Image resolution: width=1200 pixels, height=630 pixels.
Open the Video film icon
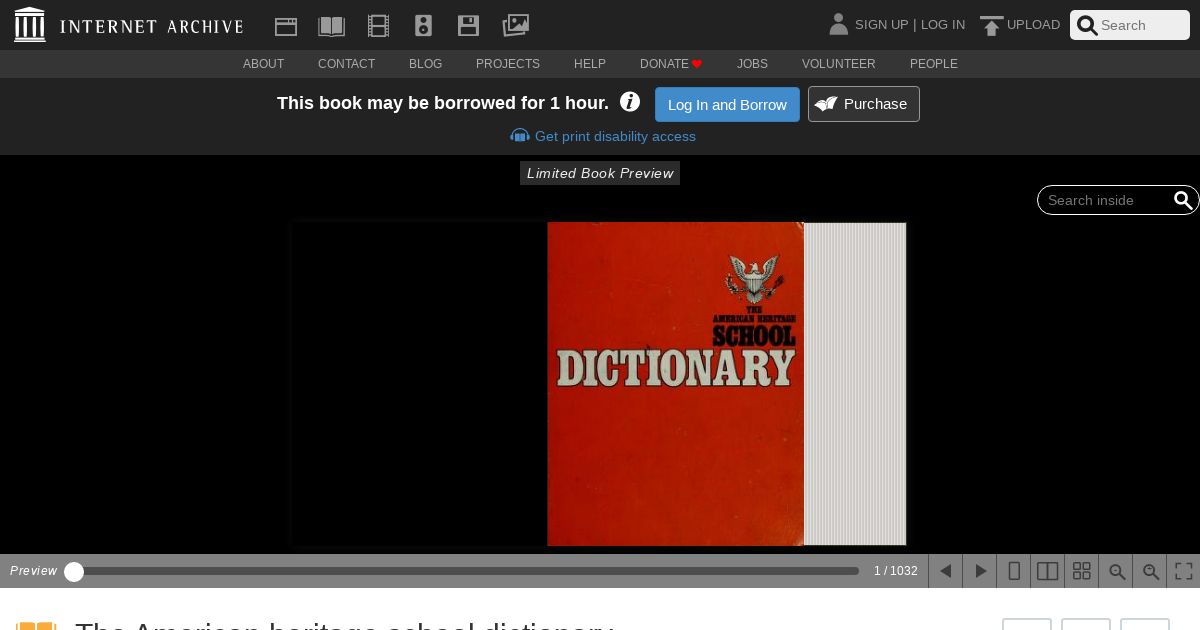[x=378, y=26]
